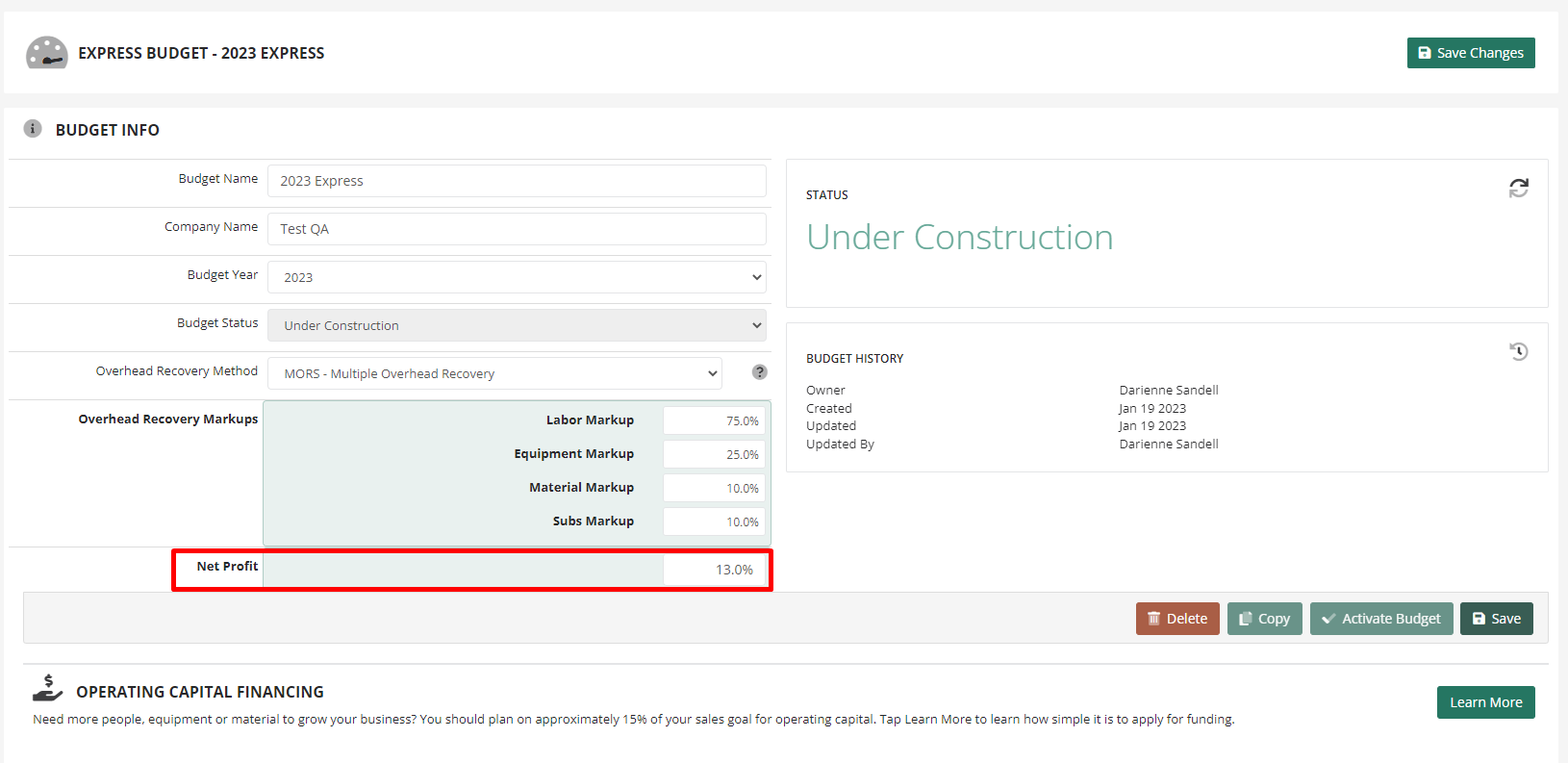Click the 'Labor Markup' label
This screenshot has width=1568, height=763.
pos(590,420)
